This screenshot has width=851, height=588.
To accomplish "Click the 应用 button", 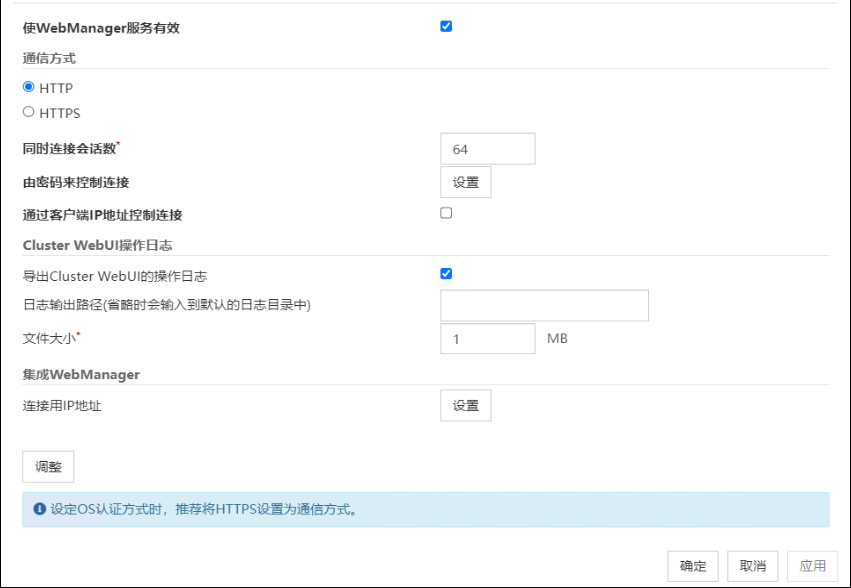I will (x=812, y=565).
